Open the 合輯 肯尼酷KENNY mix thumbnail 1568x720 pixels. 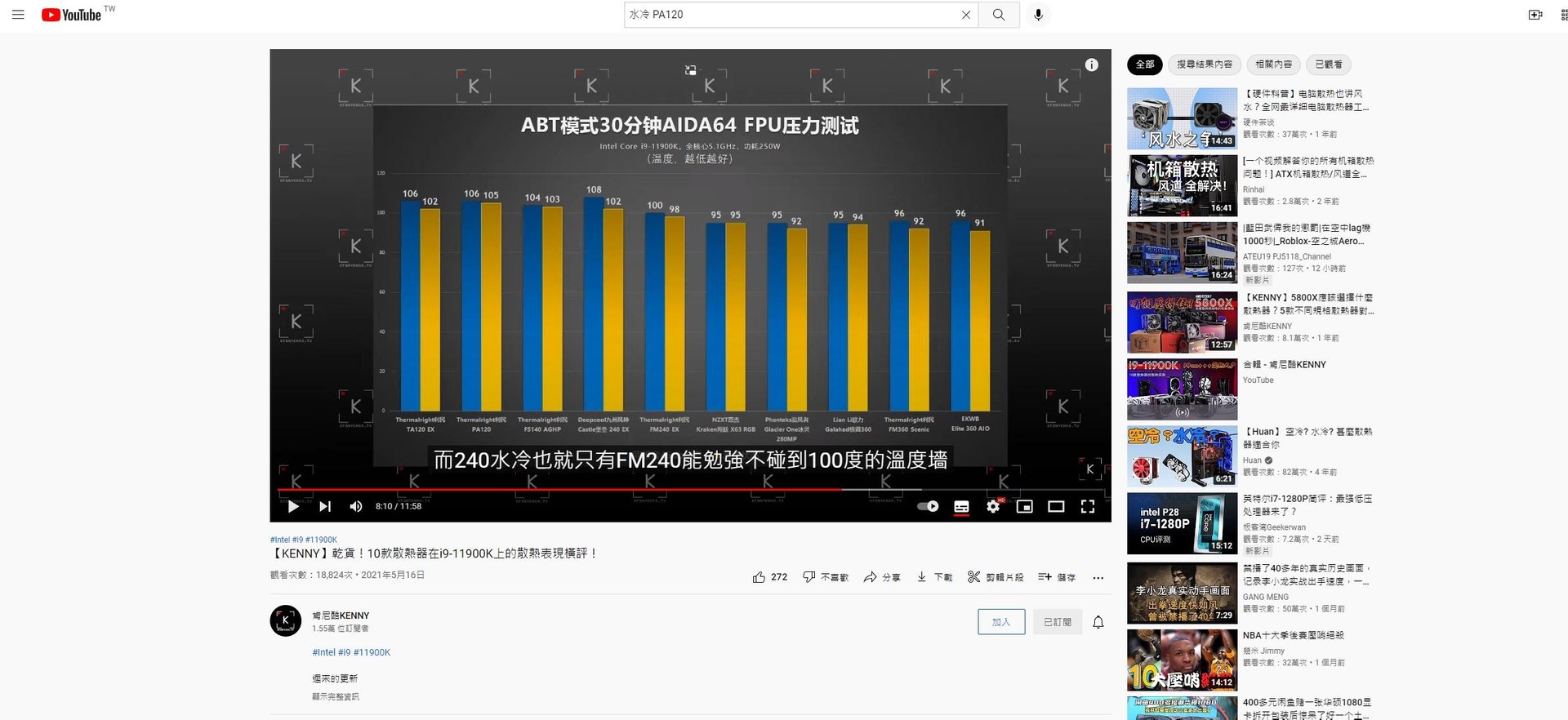(1182, 389)
